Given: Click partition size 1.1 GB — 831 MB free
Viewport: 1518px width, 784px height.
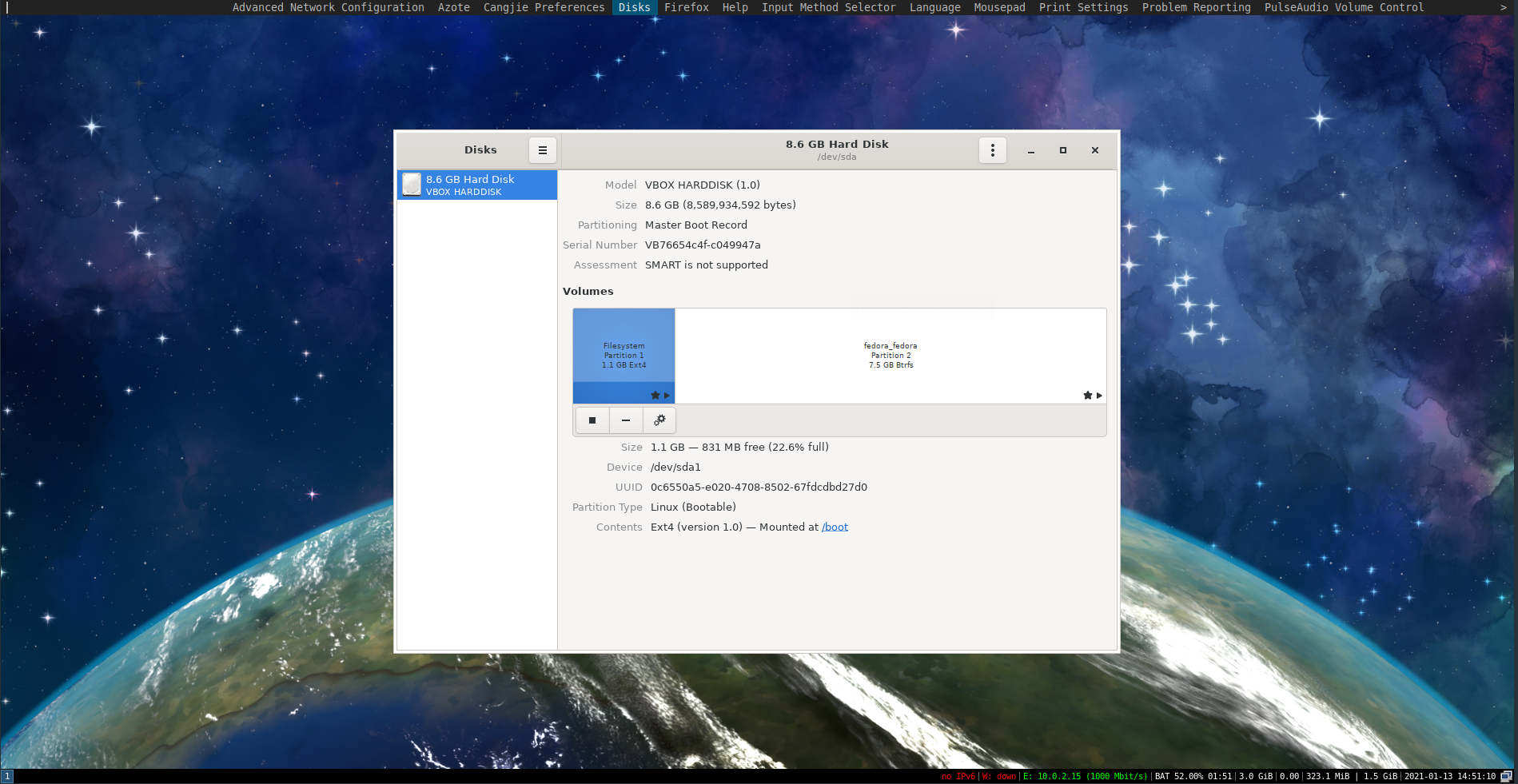Looking at the screenshot, I should [x=739, y=447].
